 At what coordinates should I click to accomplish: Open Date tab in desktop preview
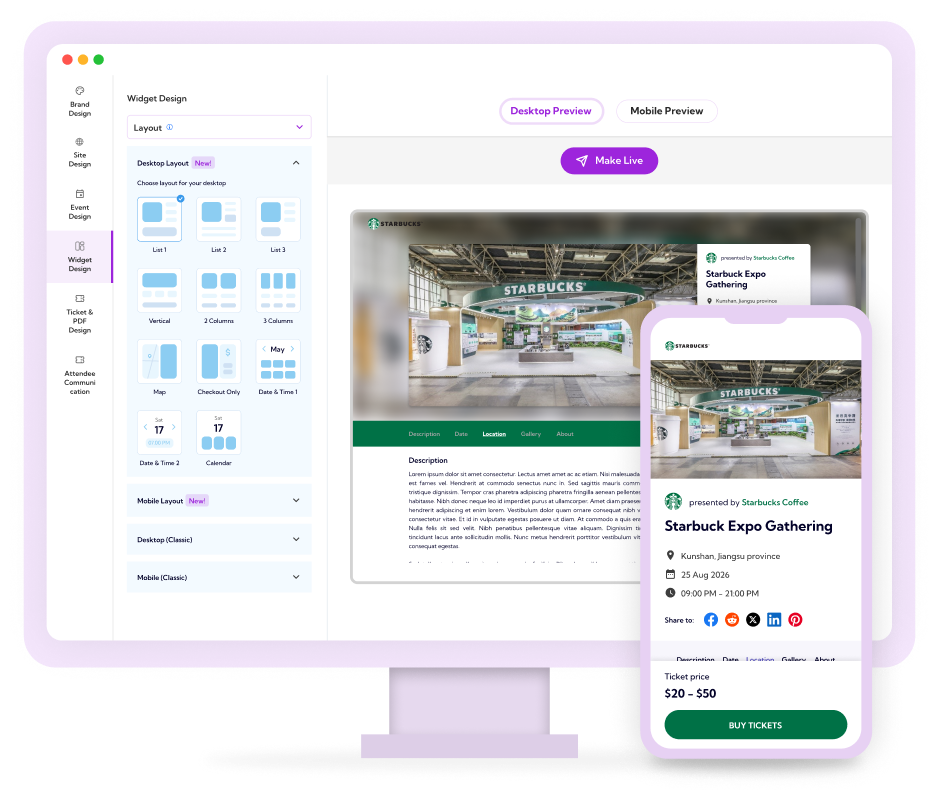461,434
